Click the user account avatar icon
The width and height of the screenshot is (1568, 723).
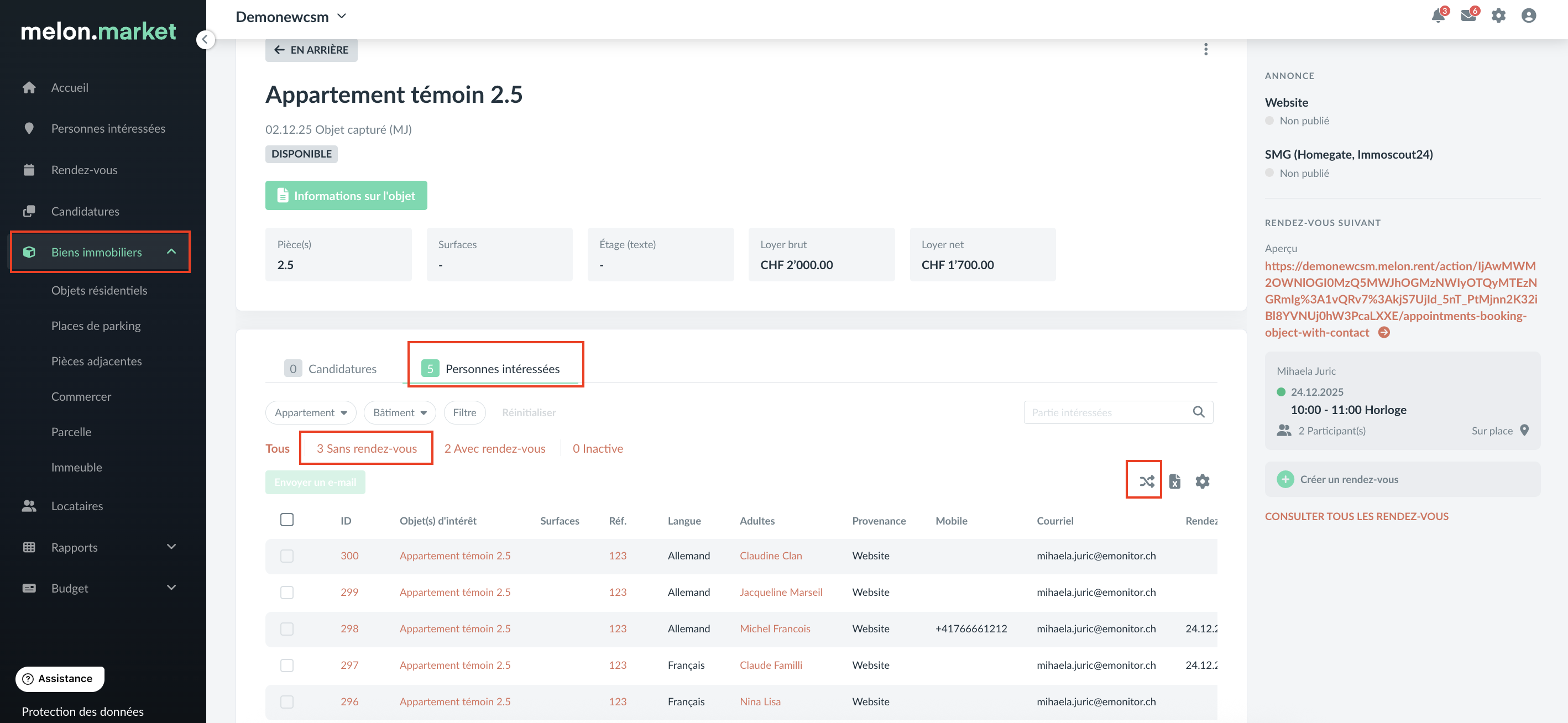pyautogui.click(x=1528, y=16)
